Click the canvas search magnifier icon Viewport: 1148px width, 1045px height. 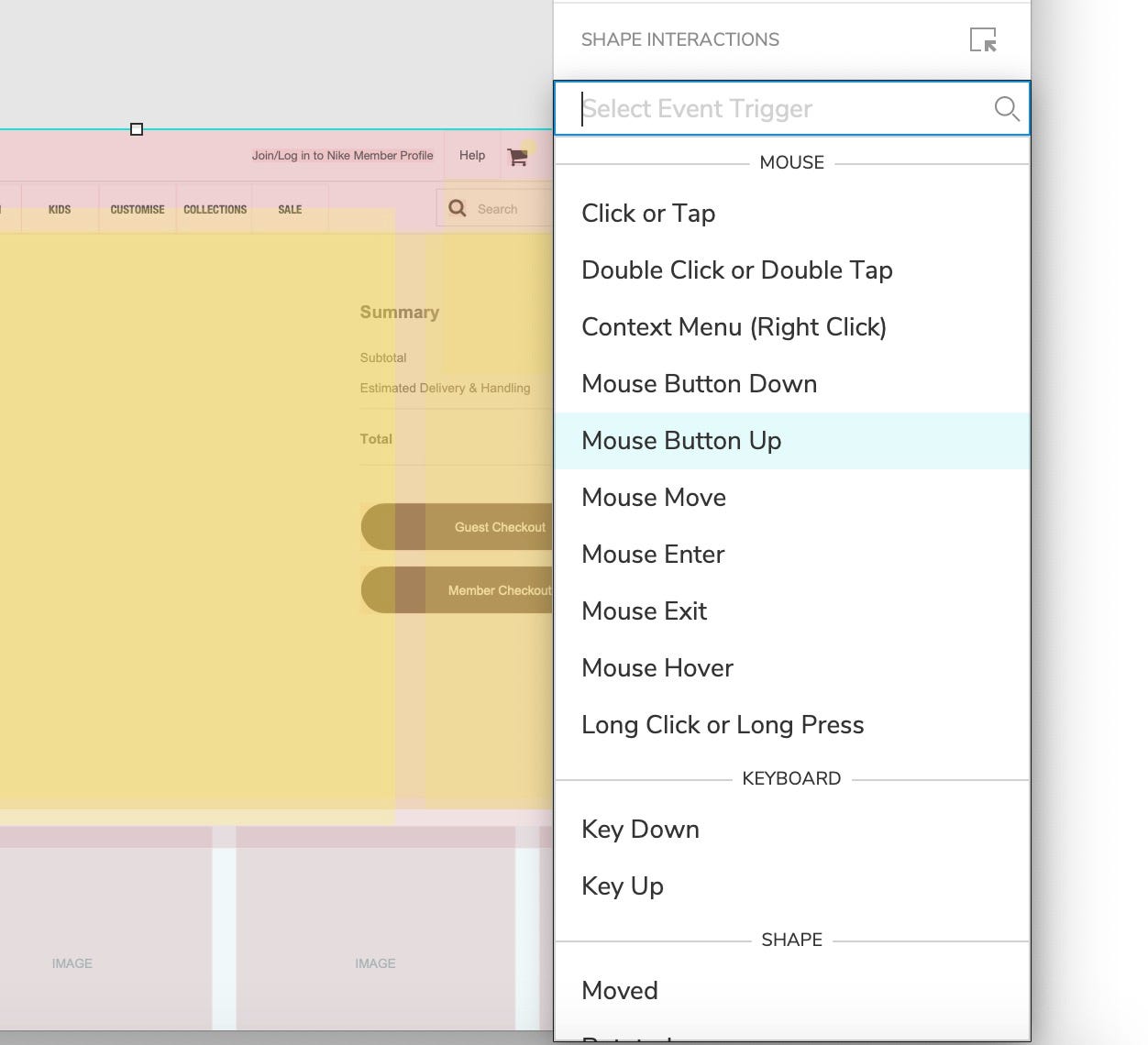tap(457, 208)
